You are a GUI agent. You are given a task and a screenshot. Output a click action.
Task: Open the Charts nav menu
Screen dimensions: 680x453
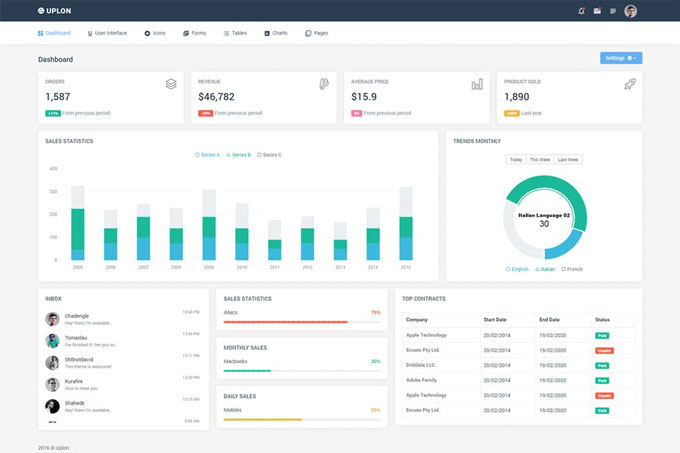276,33
